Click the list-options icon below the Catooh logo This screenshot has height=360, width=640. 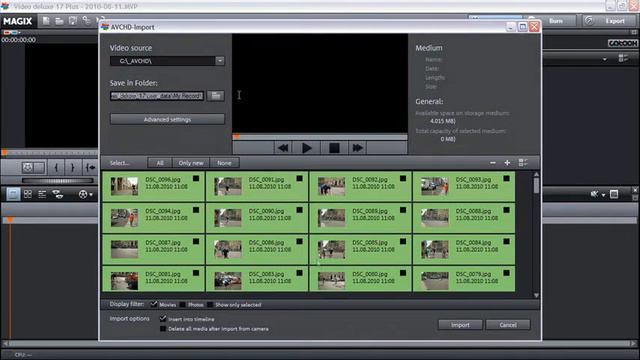623,59
